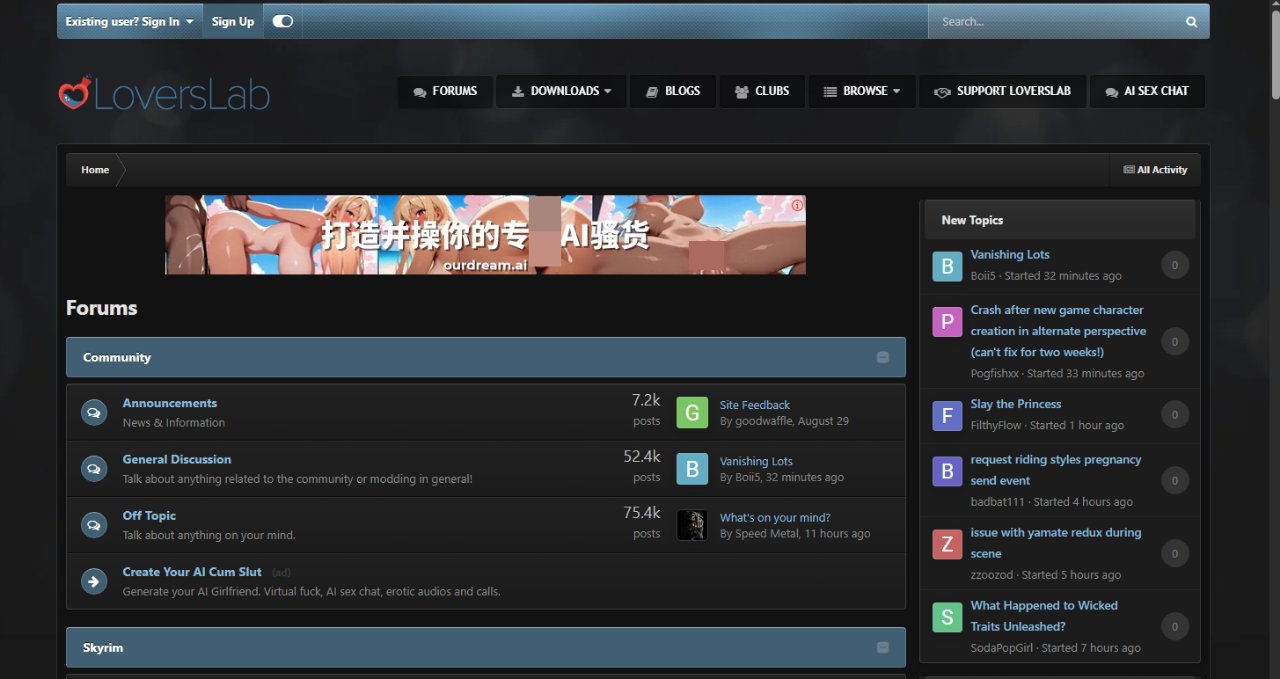1280x679 pixels.
Task: Open the General Discussion forum
Action: [x=177, y=459]
